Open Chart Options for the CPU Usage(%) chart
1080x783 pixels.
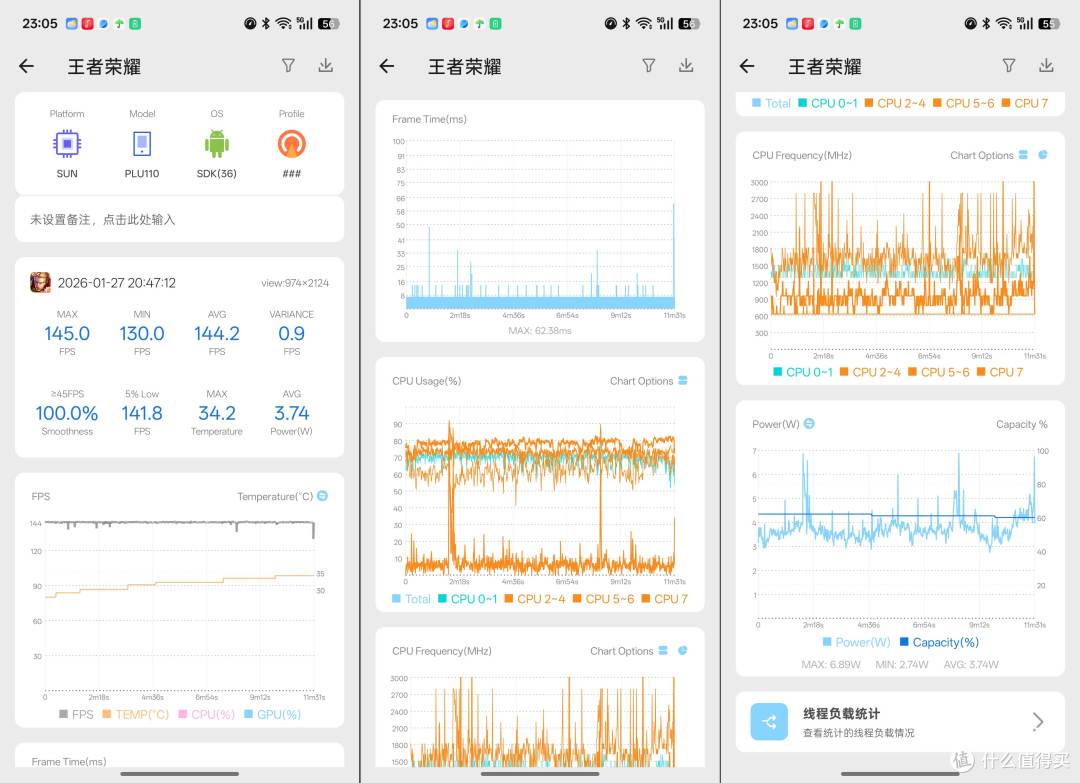click(x=648, y=381)
